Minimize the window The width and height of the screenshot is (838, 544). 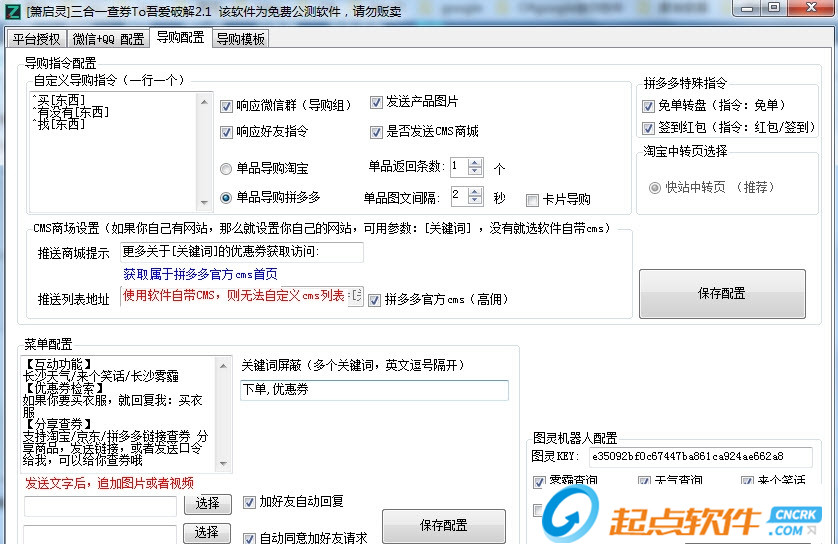point(748,9)
